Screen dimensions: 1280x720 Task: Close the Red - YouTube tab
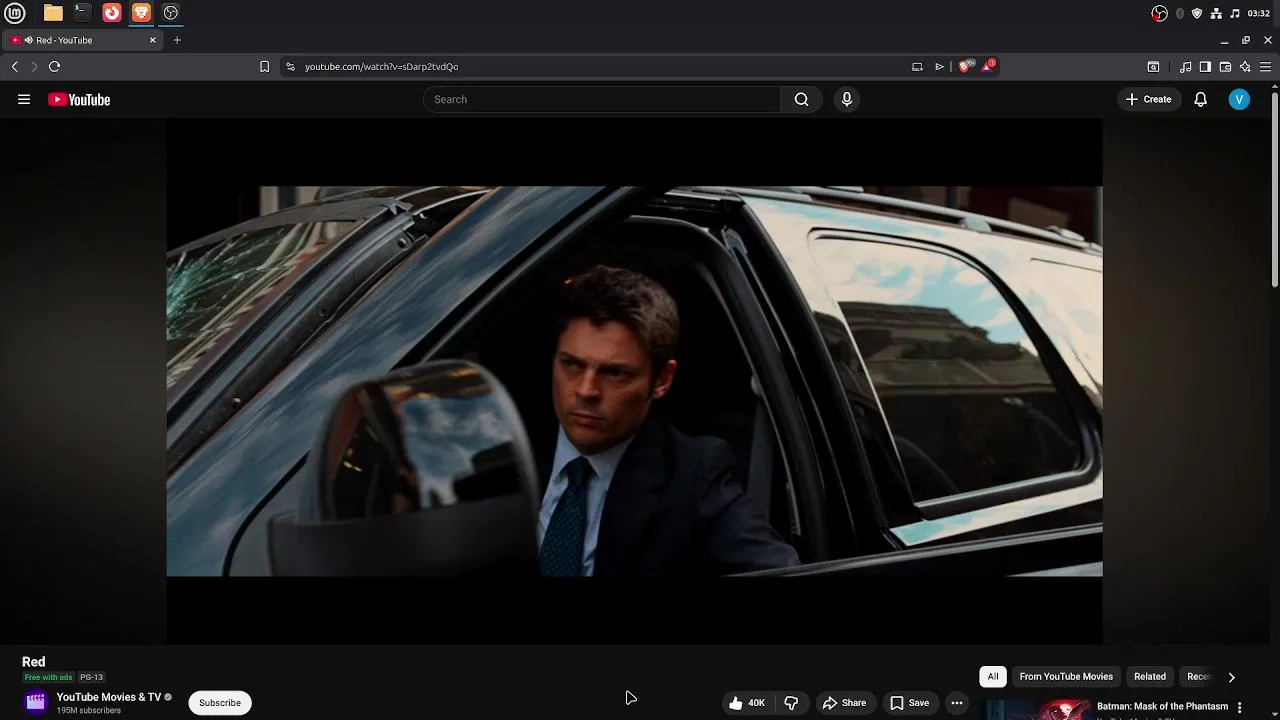152,40
